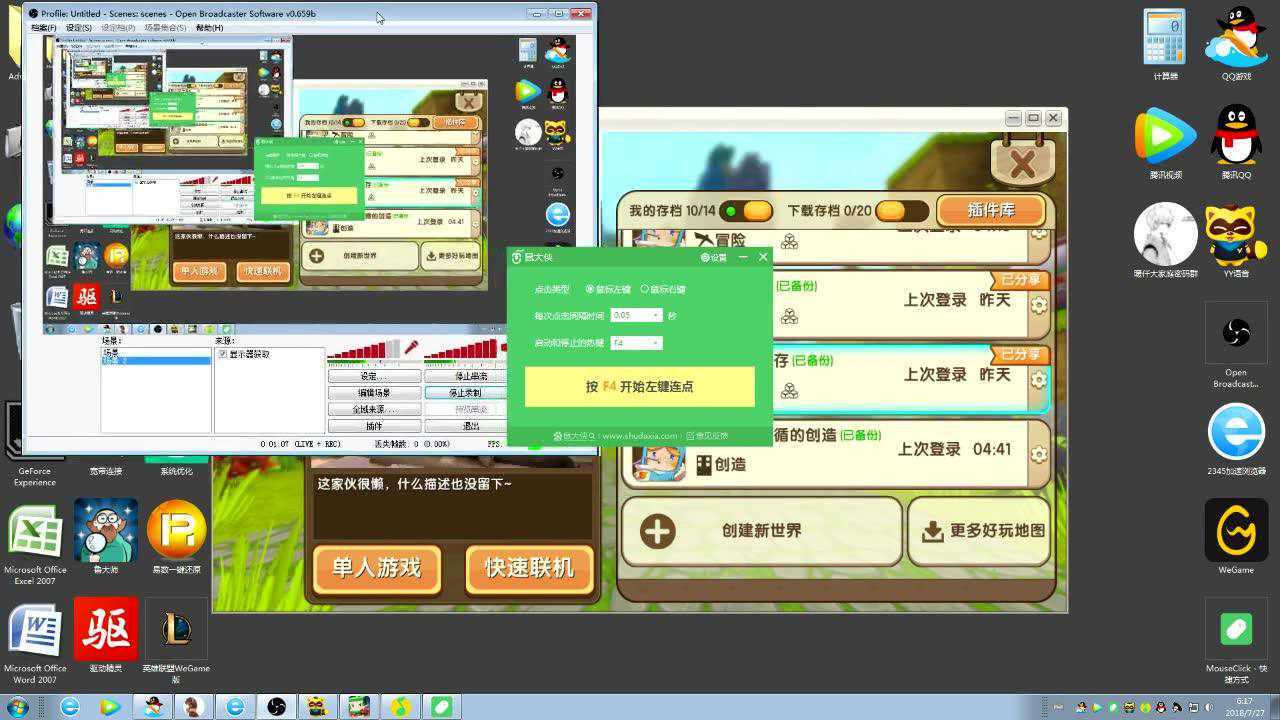Launch 驱动精灵 from the desktop
The image size is (1280, 720).
click(106, 636)
